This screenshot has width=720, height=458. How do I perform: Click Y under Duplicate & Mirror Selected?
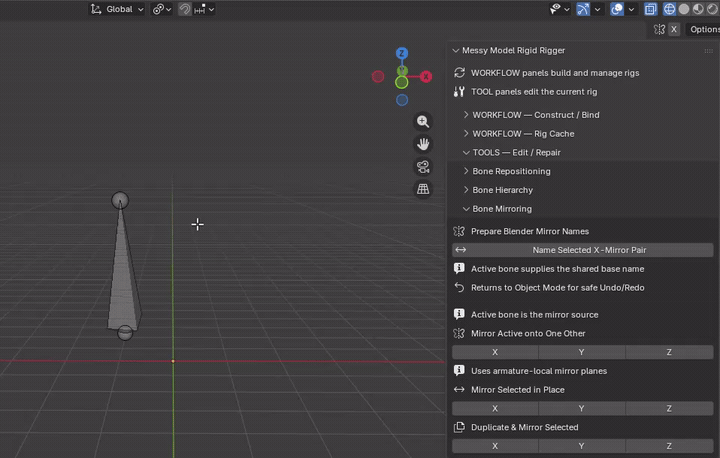[x=582, y=446]
